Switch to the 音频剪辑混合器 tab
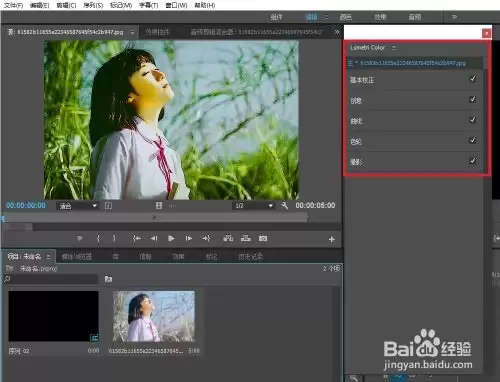 click(256, 32)
